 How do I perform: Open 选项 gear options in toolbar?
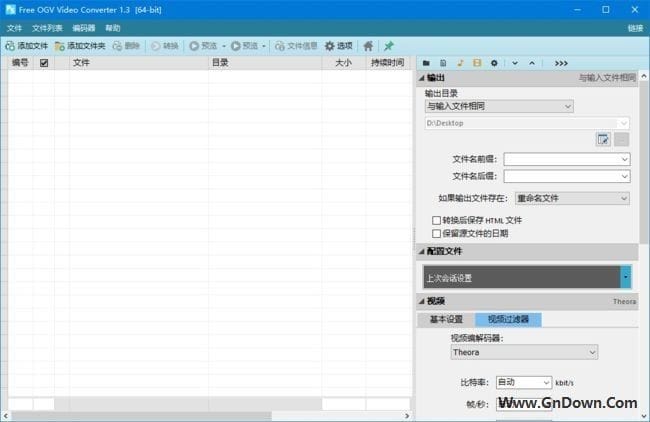pos(339,46)
